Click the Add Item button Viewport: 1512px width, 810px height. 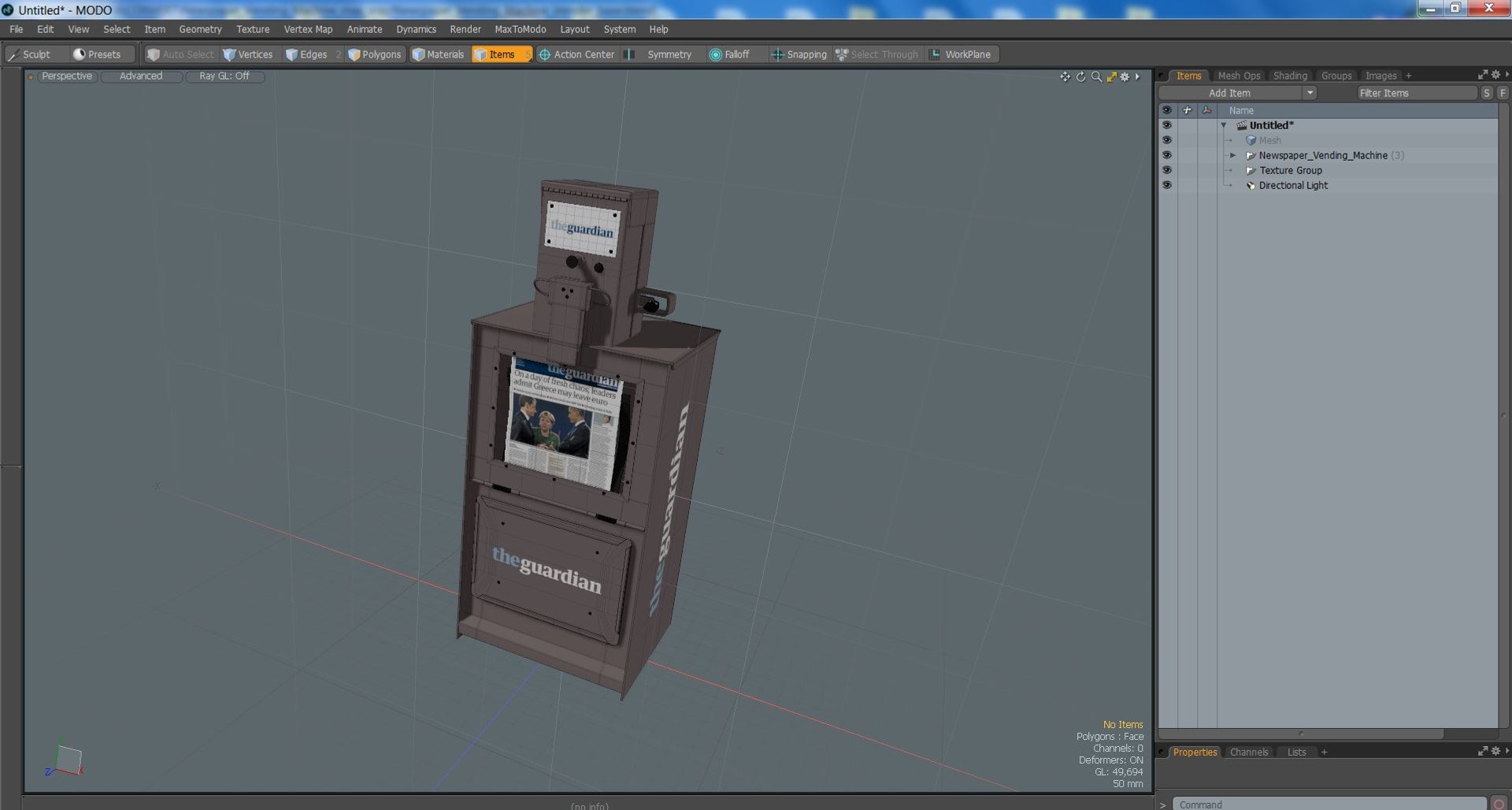click(x=1229, y=93)
